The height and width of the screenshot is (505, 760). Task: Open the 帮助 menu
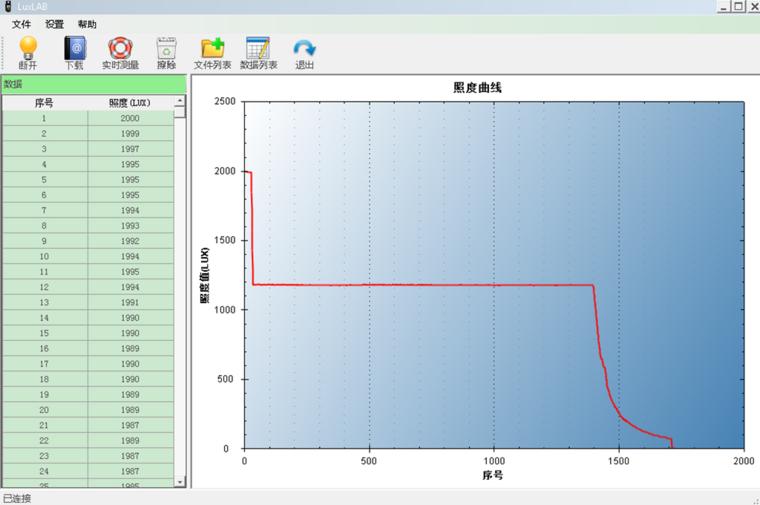point(87,24)
